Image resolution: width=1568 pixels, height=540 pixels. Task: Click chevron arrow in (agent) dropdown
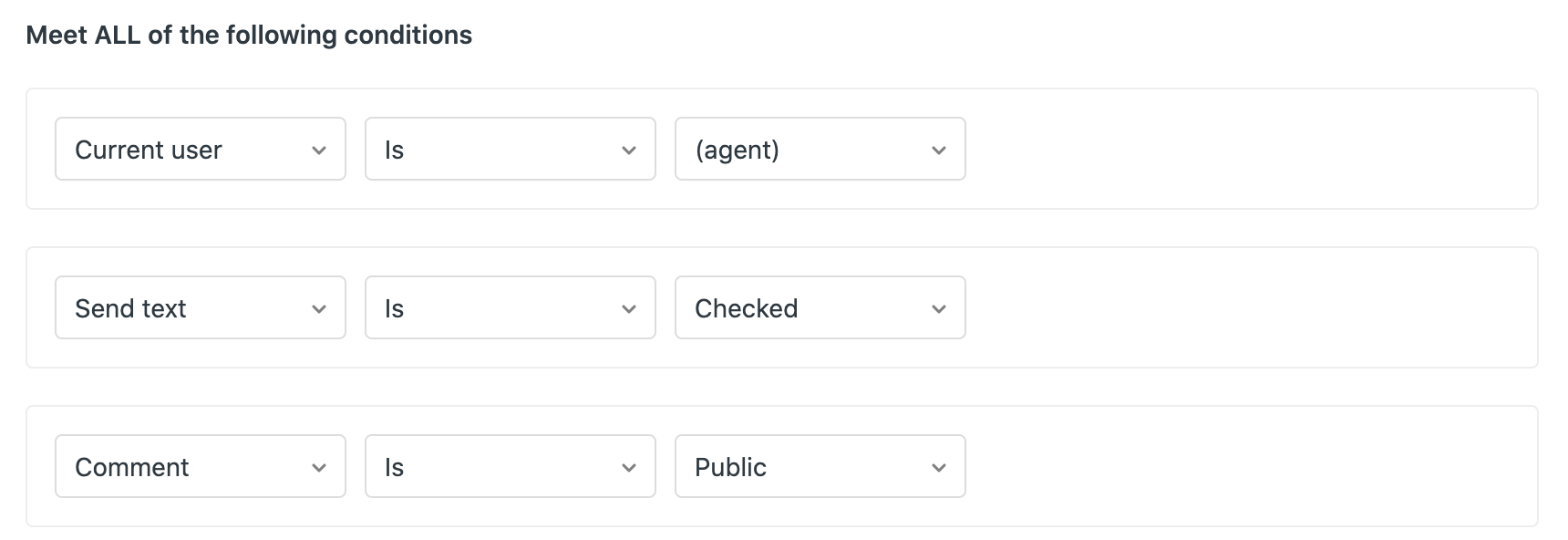tap(939, 151)
